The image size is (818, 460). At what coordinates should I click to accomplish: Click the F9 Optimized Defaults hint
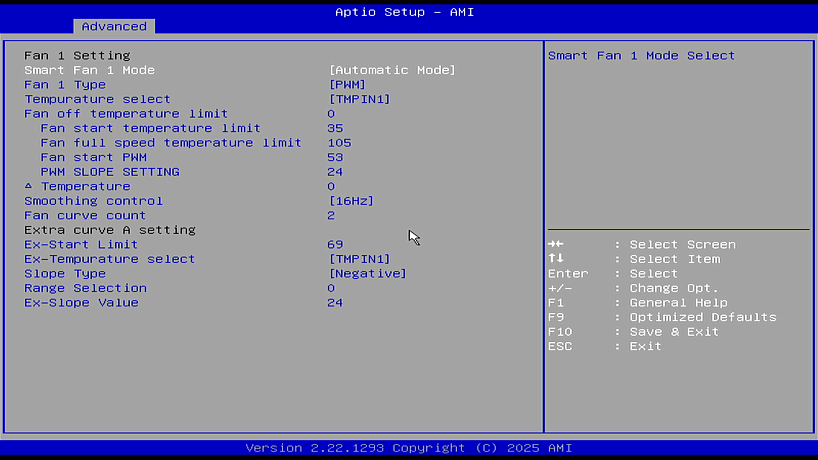pos(662,318)
